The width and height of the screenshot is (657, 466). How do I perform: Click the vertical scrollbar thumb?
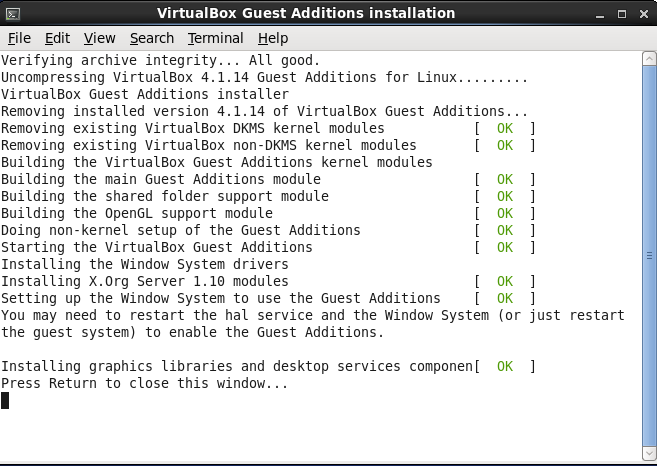click(649, 256)
